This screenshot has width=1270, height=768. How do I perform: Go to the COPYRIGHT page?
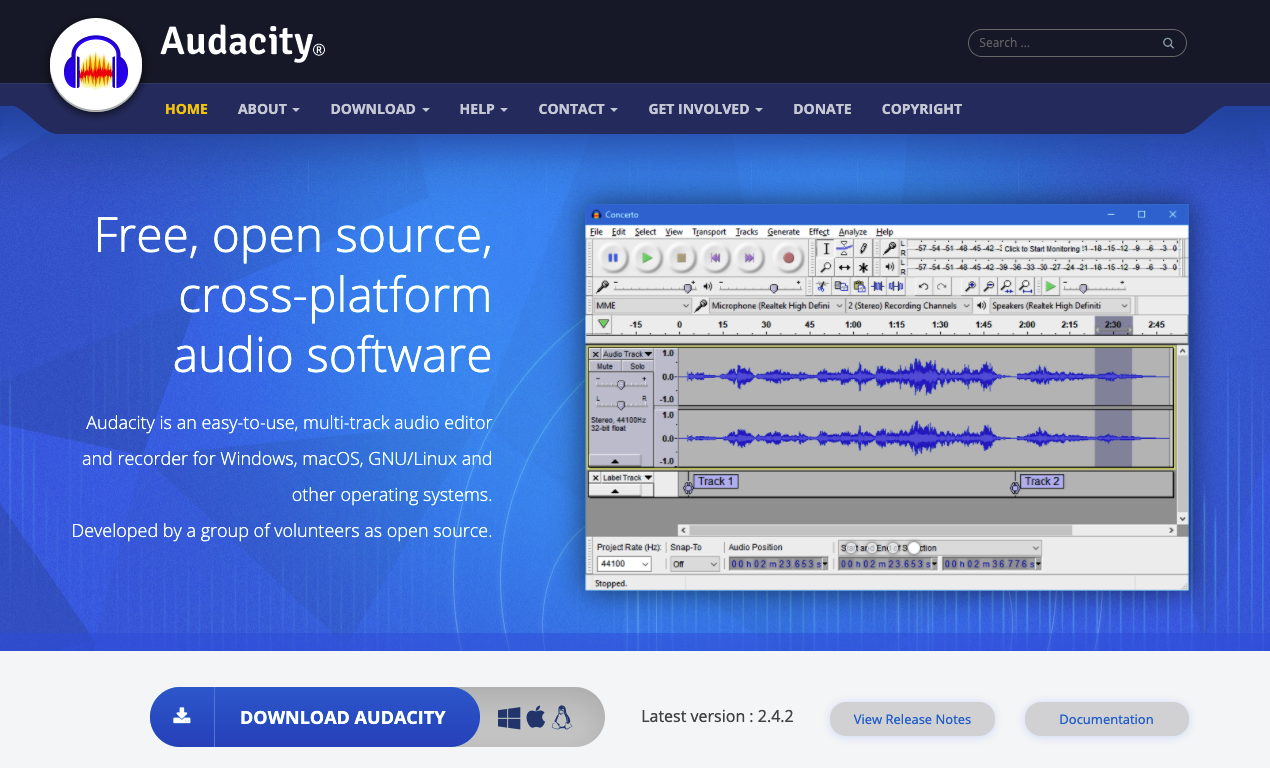coord(922,109)
